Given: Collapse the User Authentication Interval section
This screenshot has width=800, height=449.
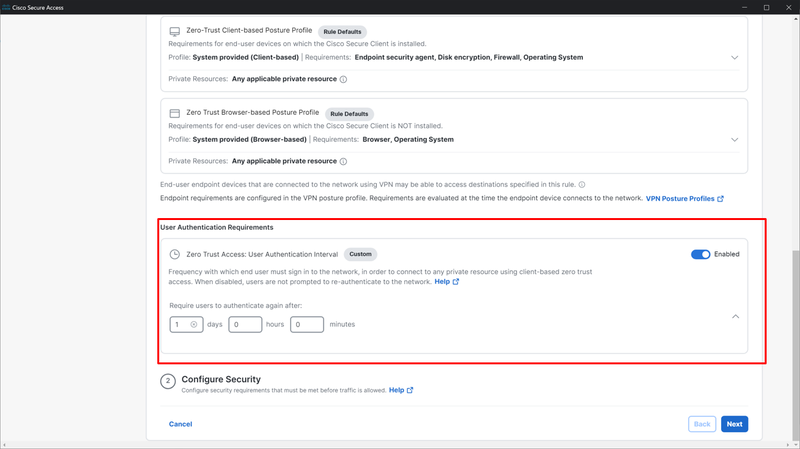Looking at the screenshot, I should (x=735, y=317).
